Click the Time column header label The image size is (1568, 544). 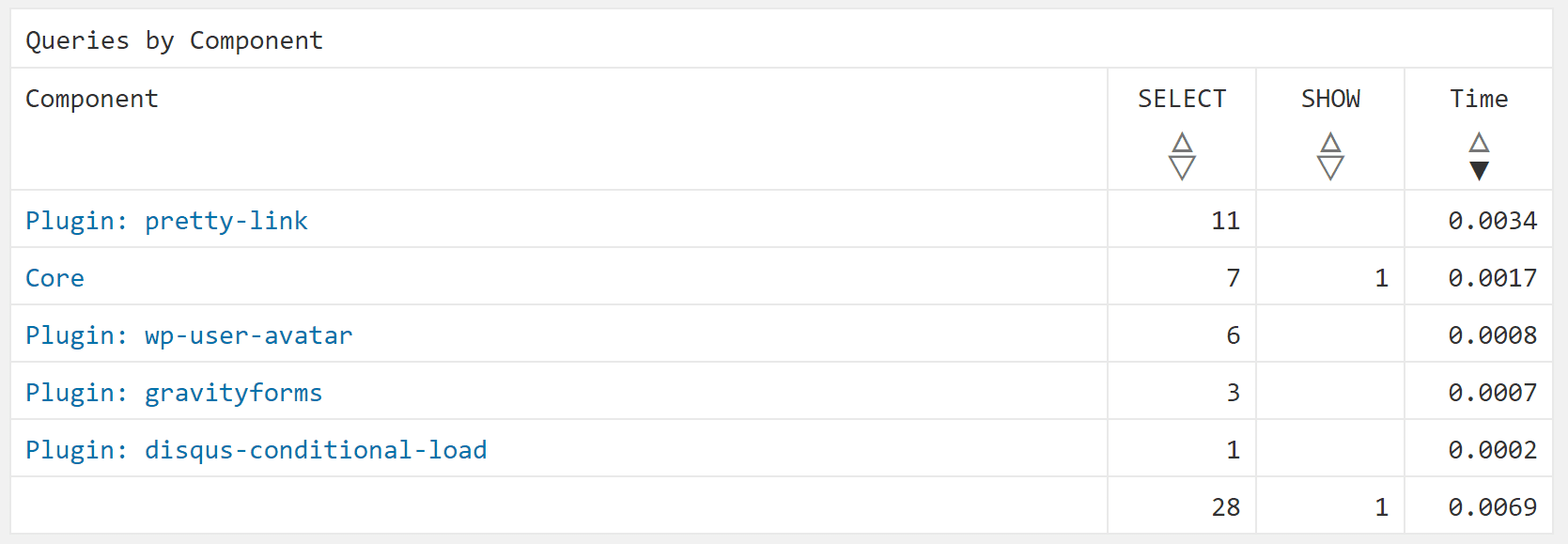tap(1479, 99)
